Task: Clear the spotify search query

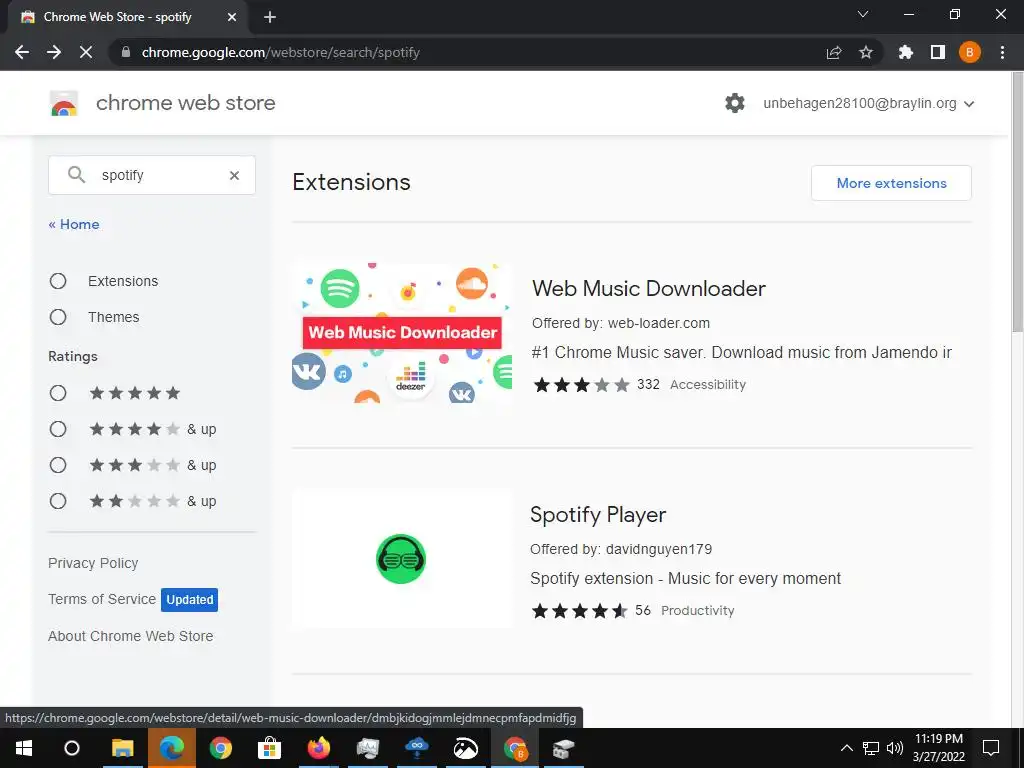Action: [x=234, y=175]
